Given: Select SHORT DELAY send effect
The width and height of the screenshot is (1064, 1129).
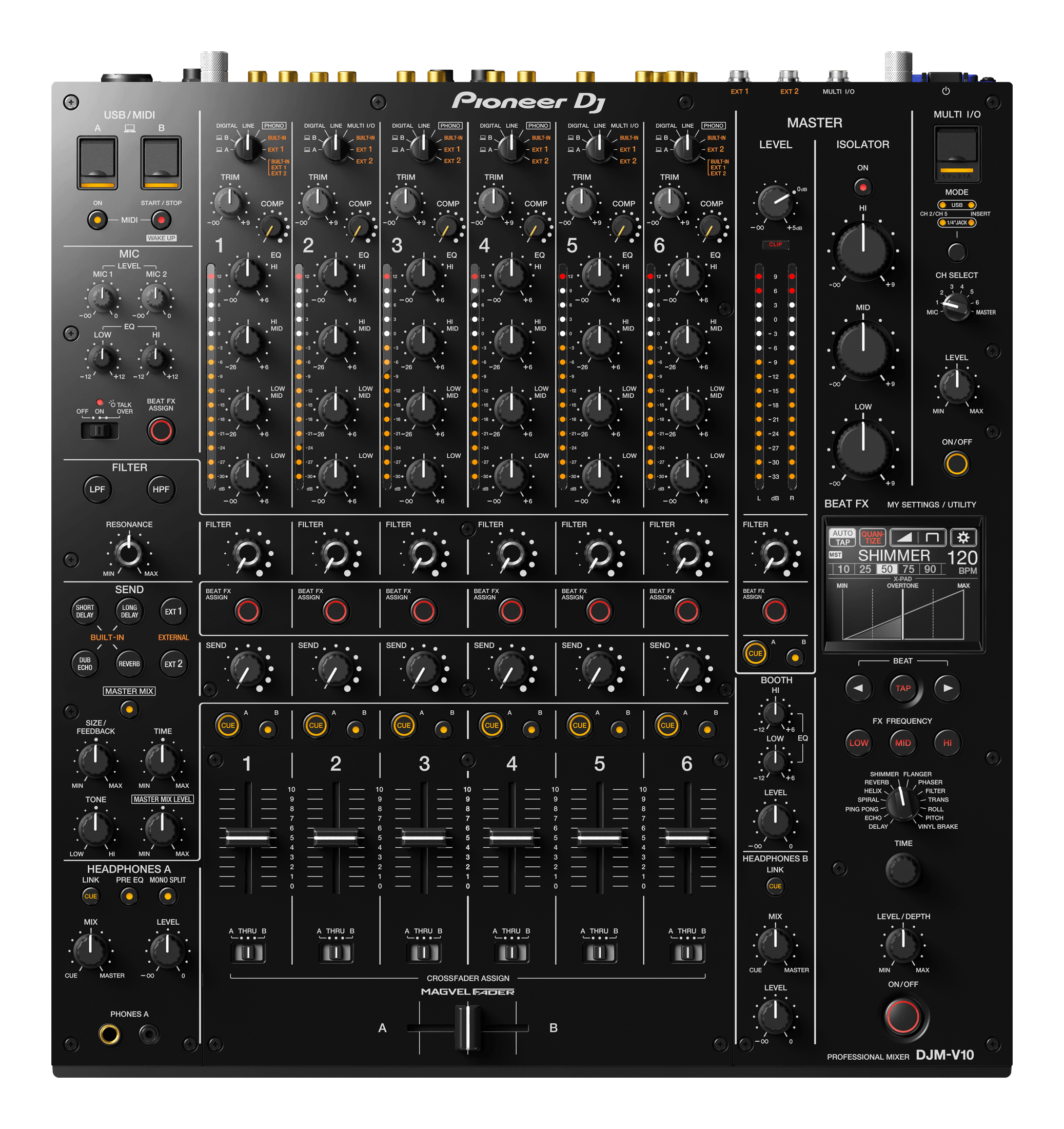Looking at the screenshot, I should tap(85, 611).
